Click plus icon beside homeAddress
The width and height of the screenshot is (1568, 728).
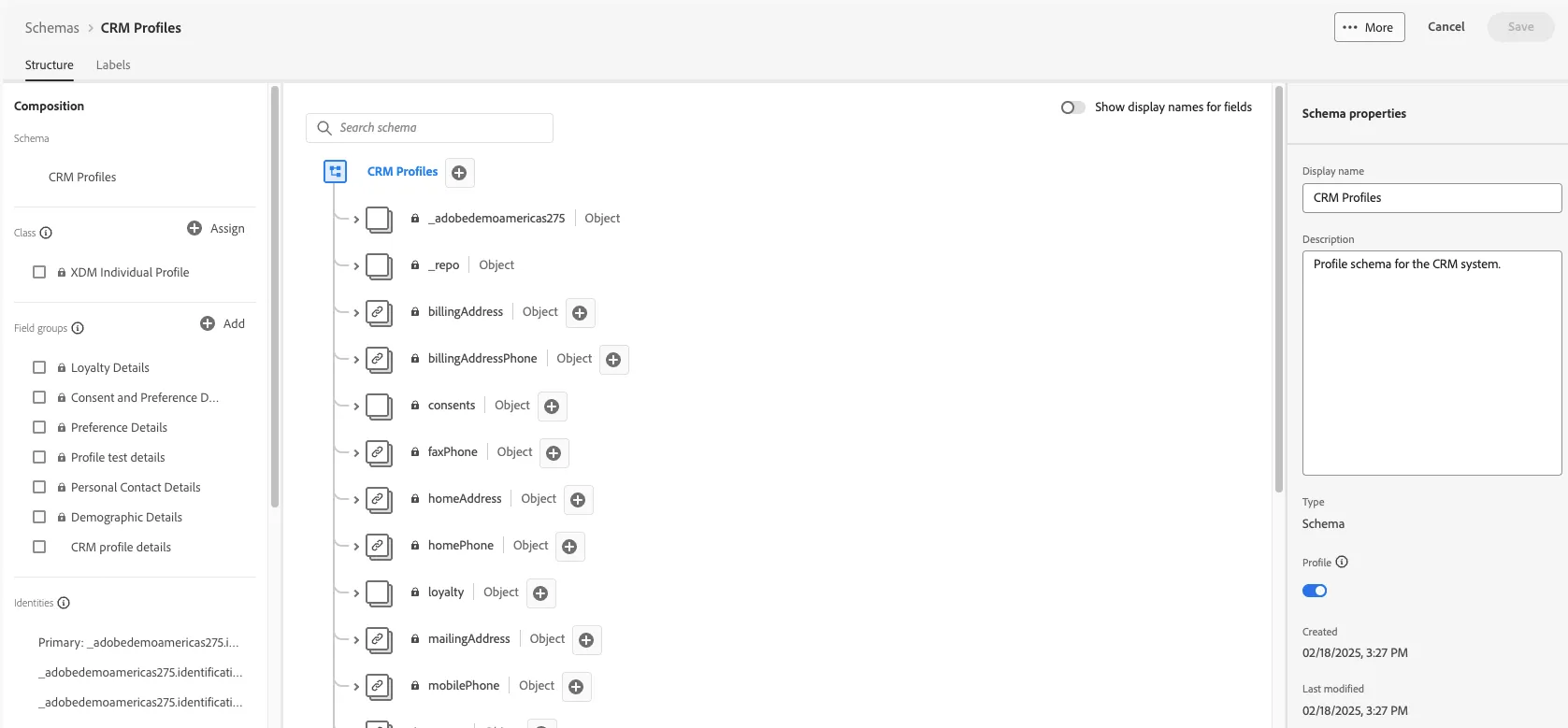tap(578, 500)
